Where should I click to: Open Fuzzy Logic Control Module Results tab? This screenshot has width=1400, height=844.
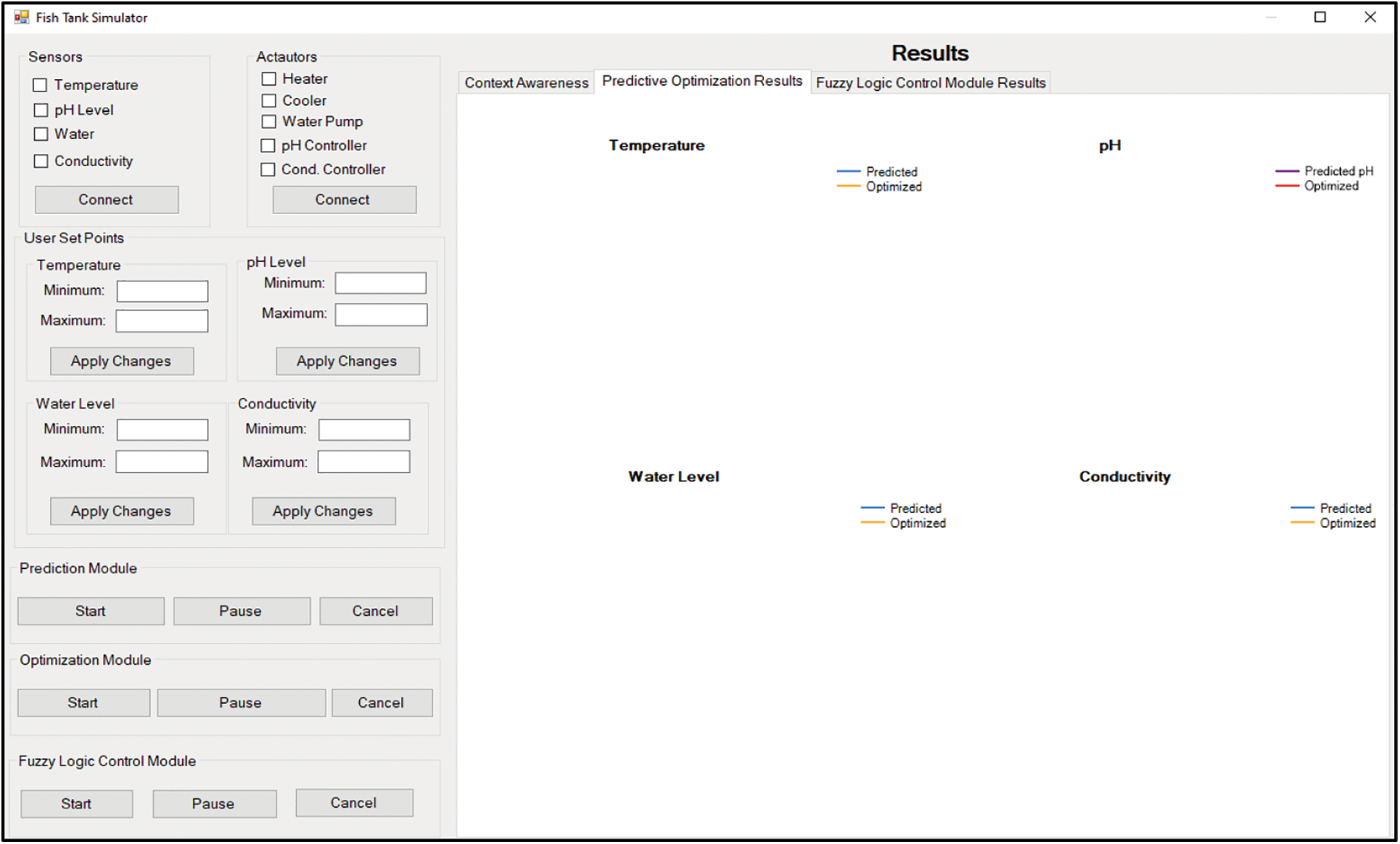930,83
